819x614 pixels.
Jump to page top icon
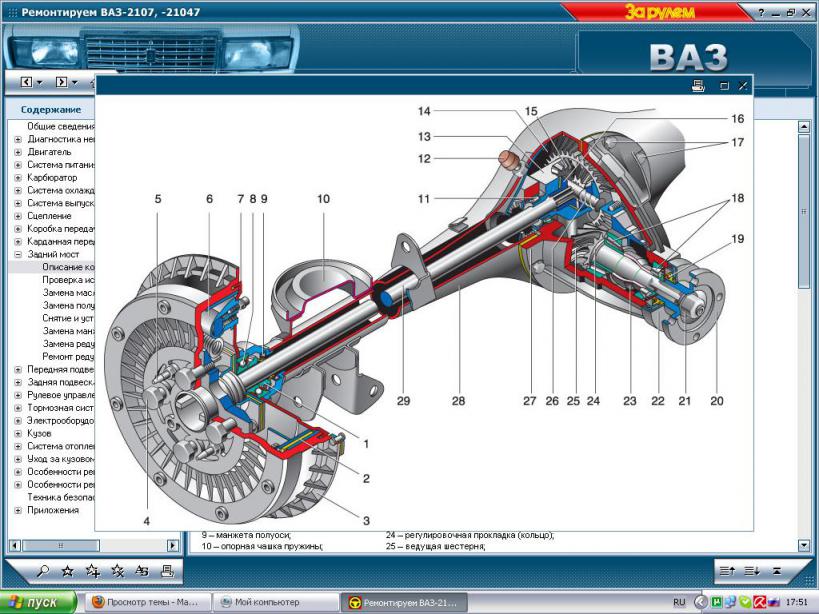pyautogui.click(x=777, y=571)
